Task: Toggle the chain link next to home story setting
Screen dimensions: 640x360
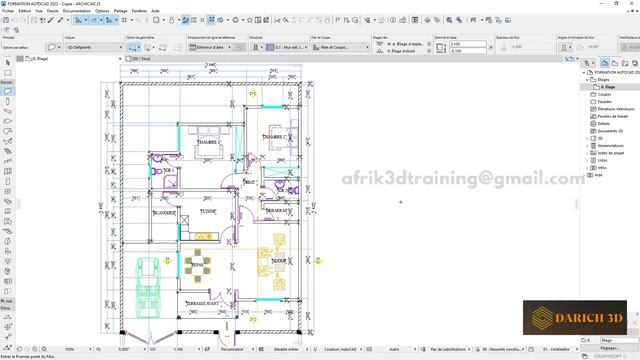Action: click(x=429, y=51)
